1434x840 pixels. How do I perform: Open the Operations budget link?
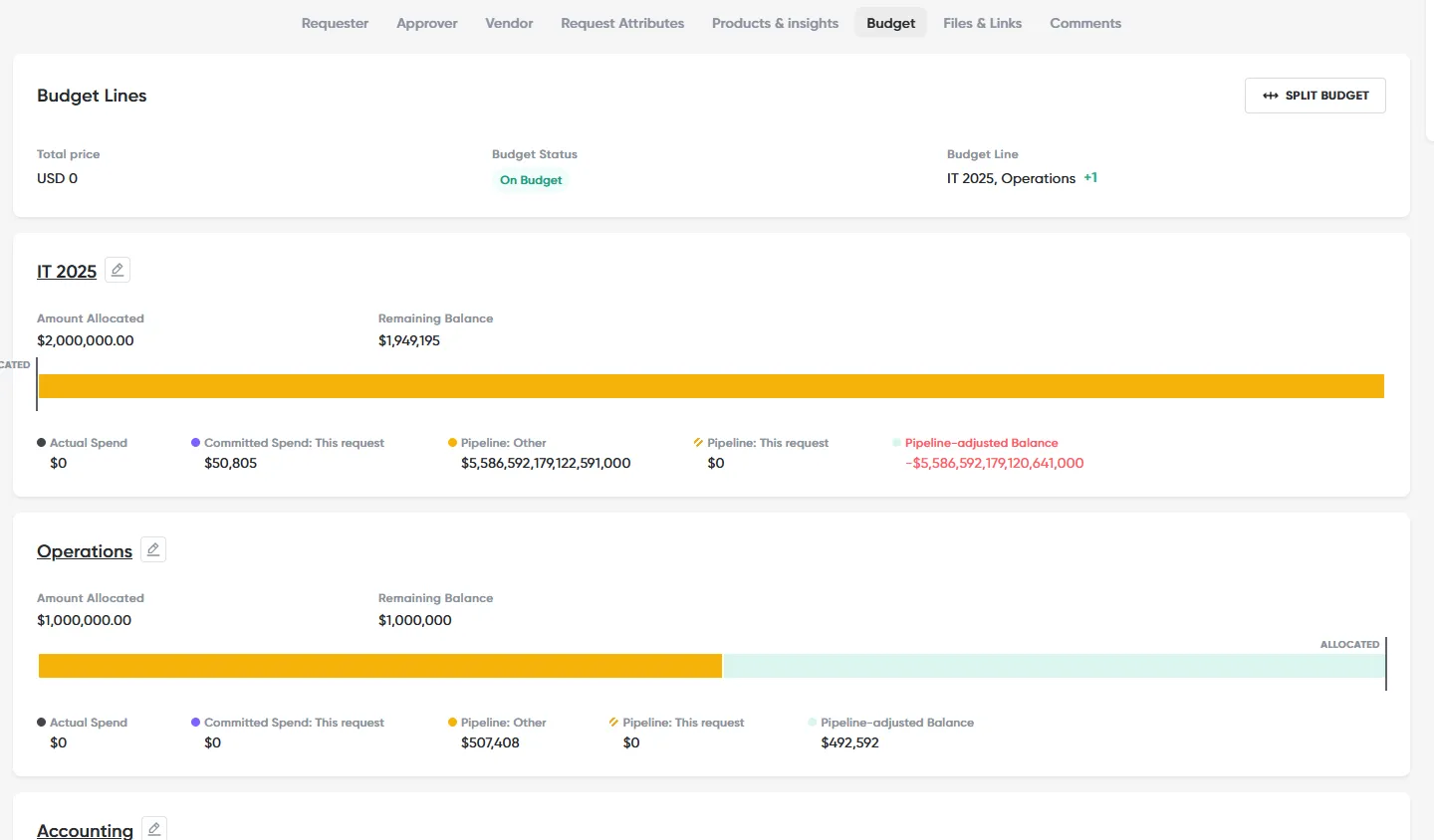pyautogui.click(x=85, y=551)
